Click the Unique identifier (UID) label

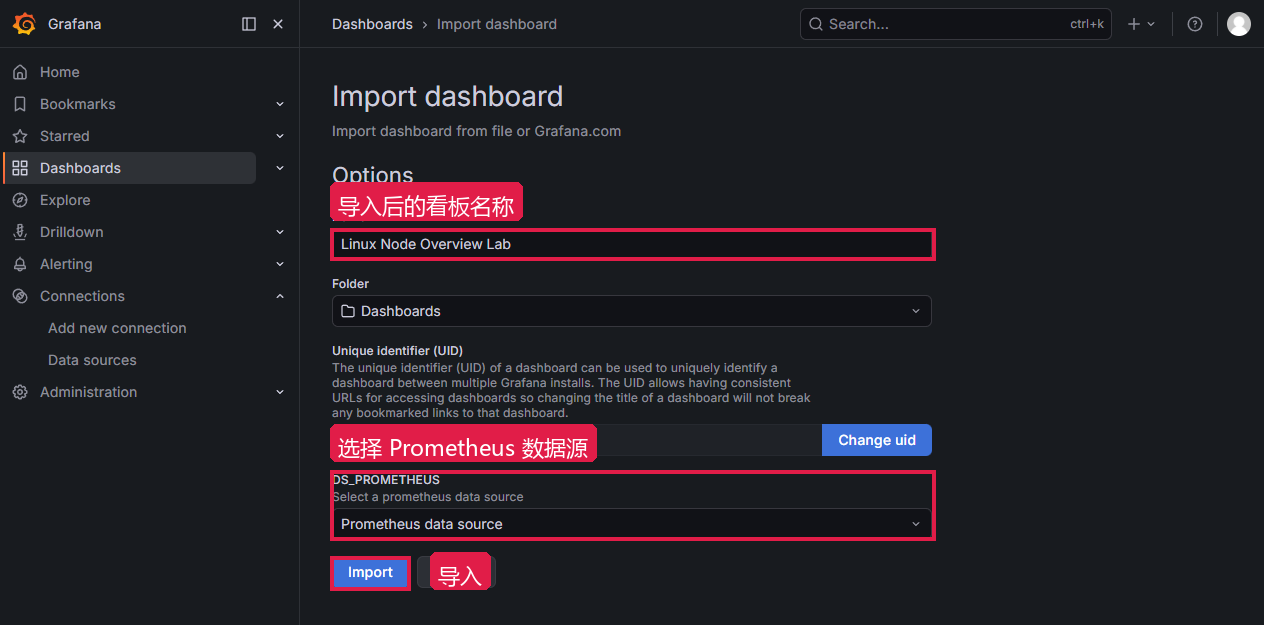click(397, 351)
